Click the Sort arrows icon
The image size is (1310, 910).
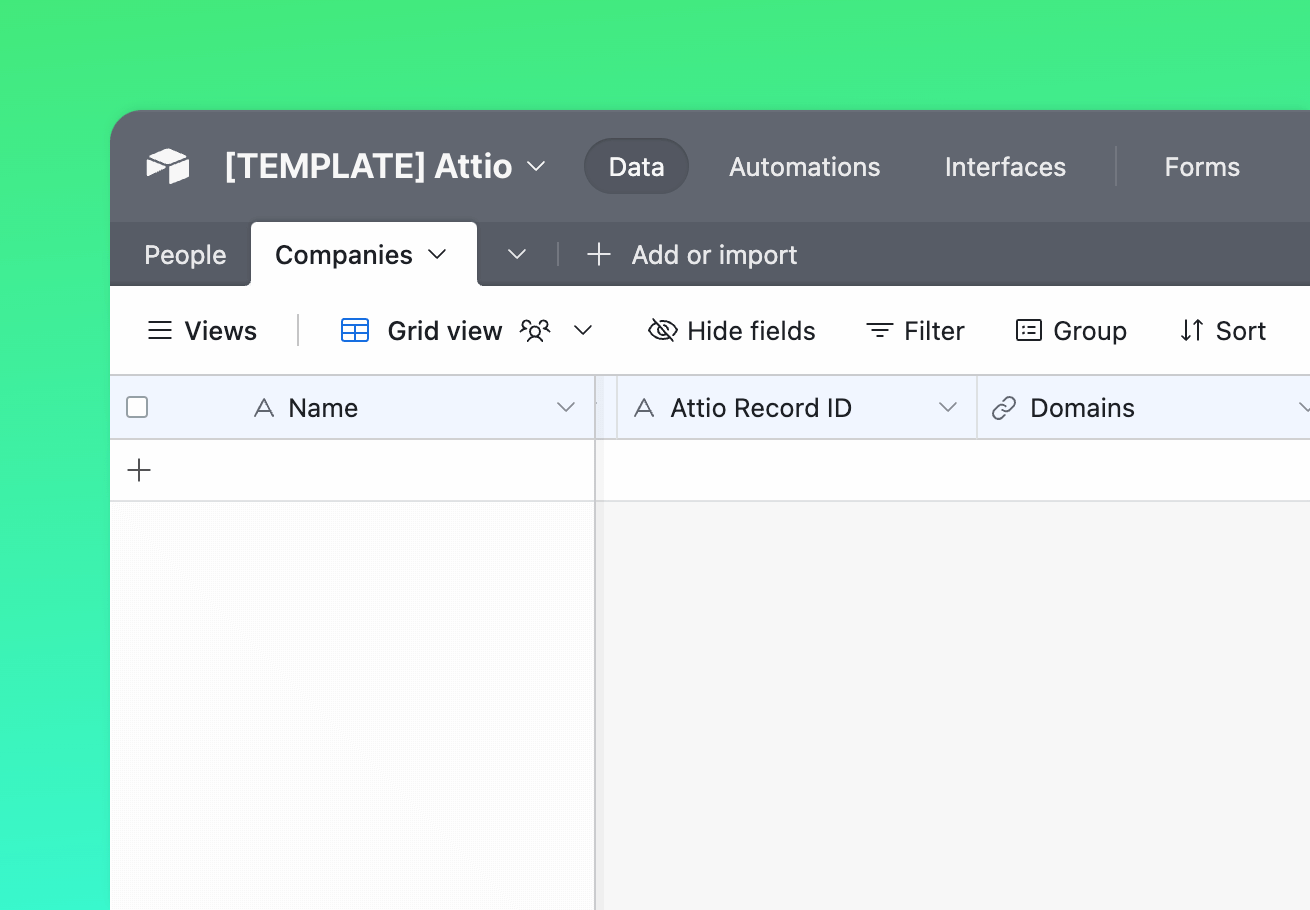pos(1191,331)
